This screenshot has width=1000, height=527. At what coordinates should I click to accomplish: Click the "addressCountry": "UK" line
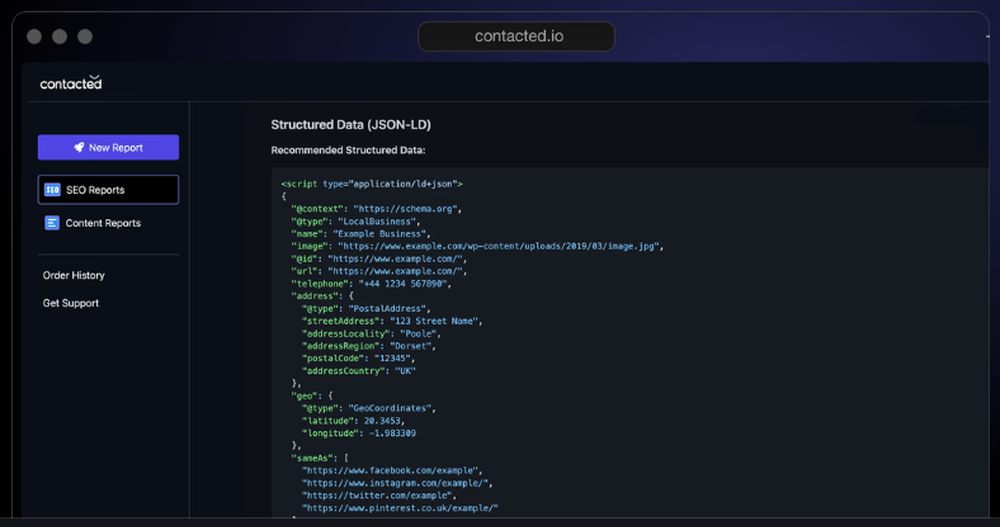point(358,371)
